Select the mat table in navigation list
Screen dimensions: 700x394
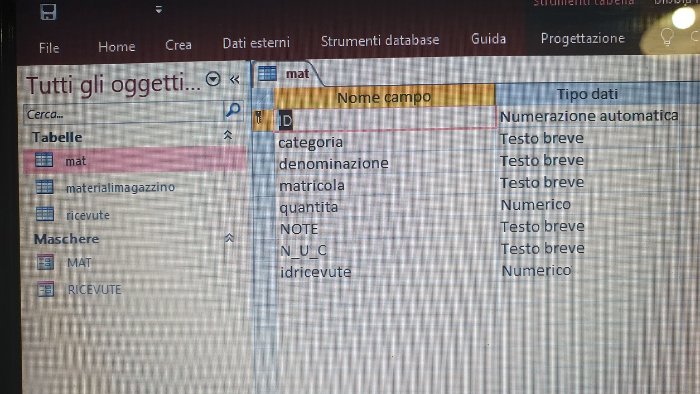(x=134, y=160)
